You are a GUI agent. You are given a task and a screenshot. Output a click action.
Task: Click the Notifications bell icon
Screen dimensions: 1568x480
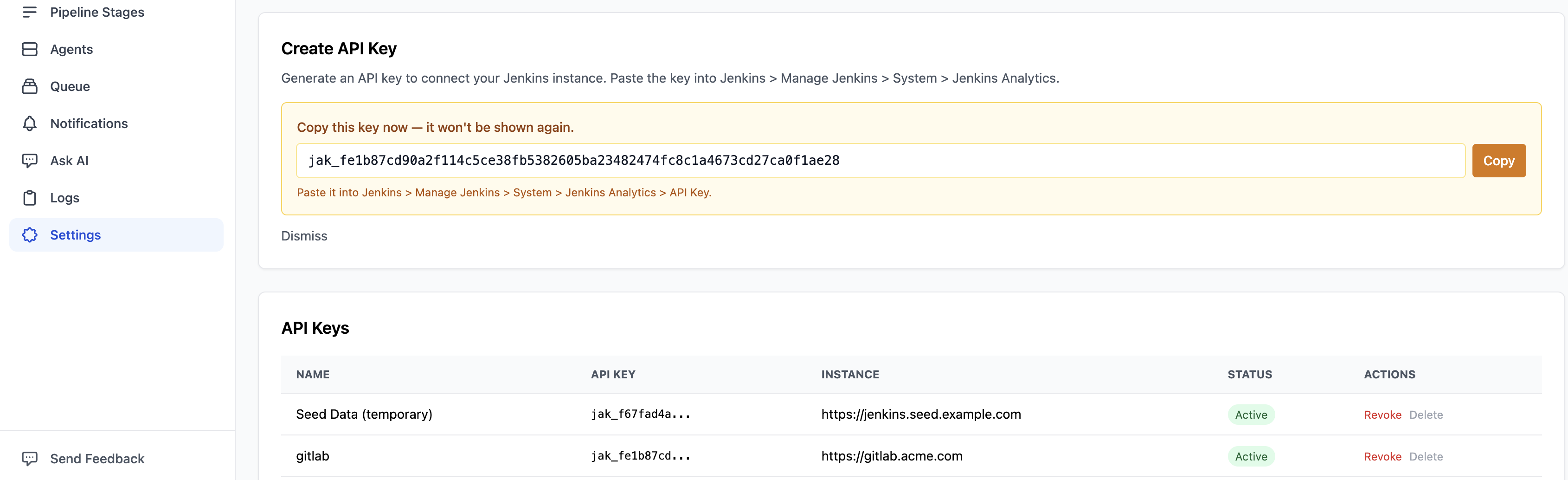click(30, 123)
